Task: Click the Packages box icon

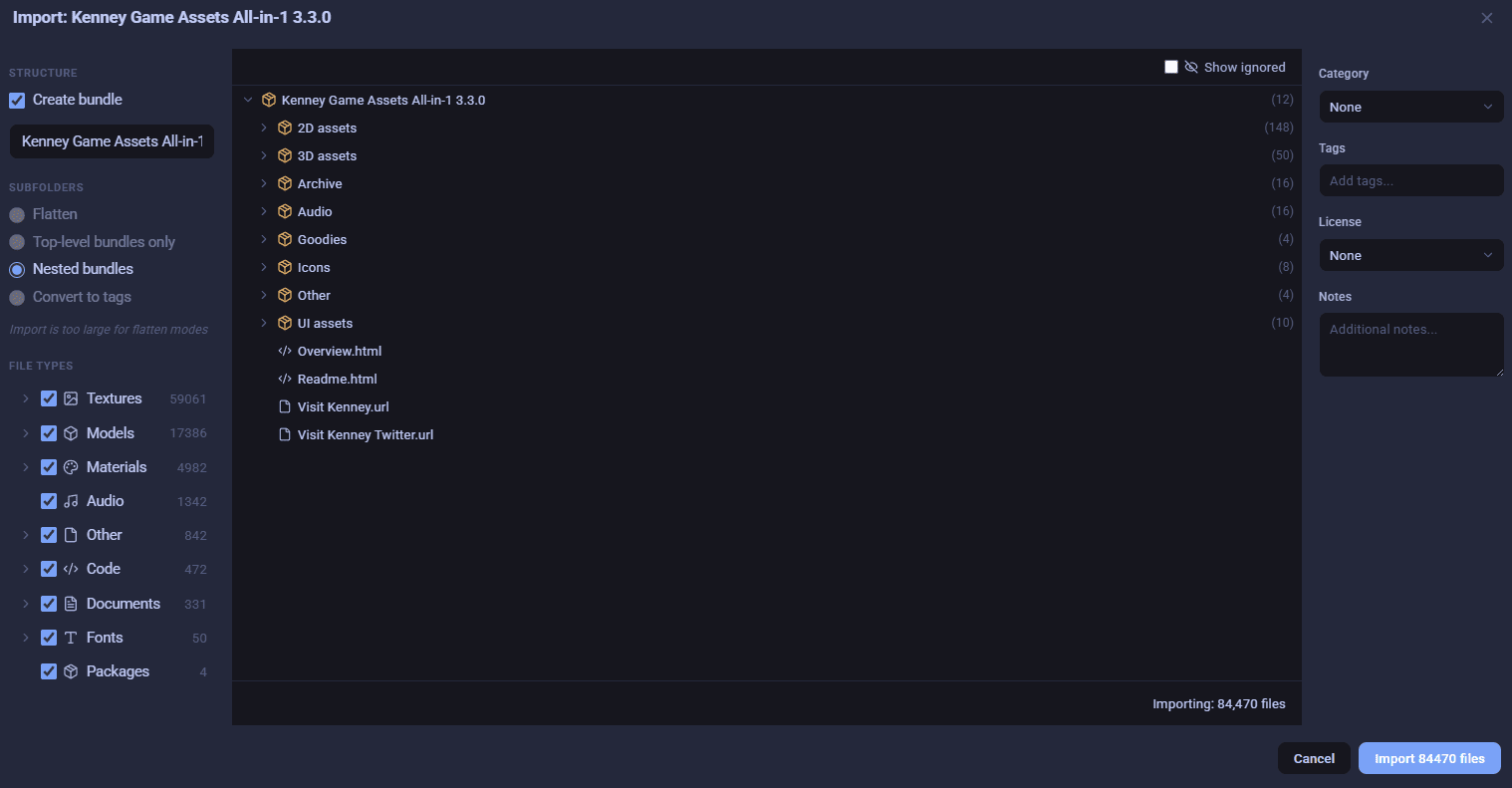Action: coord(70,670)
